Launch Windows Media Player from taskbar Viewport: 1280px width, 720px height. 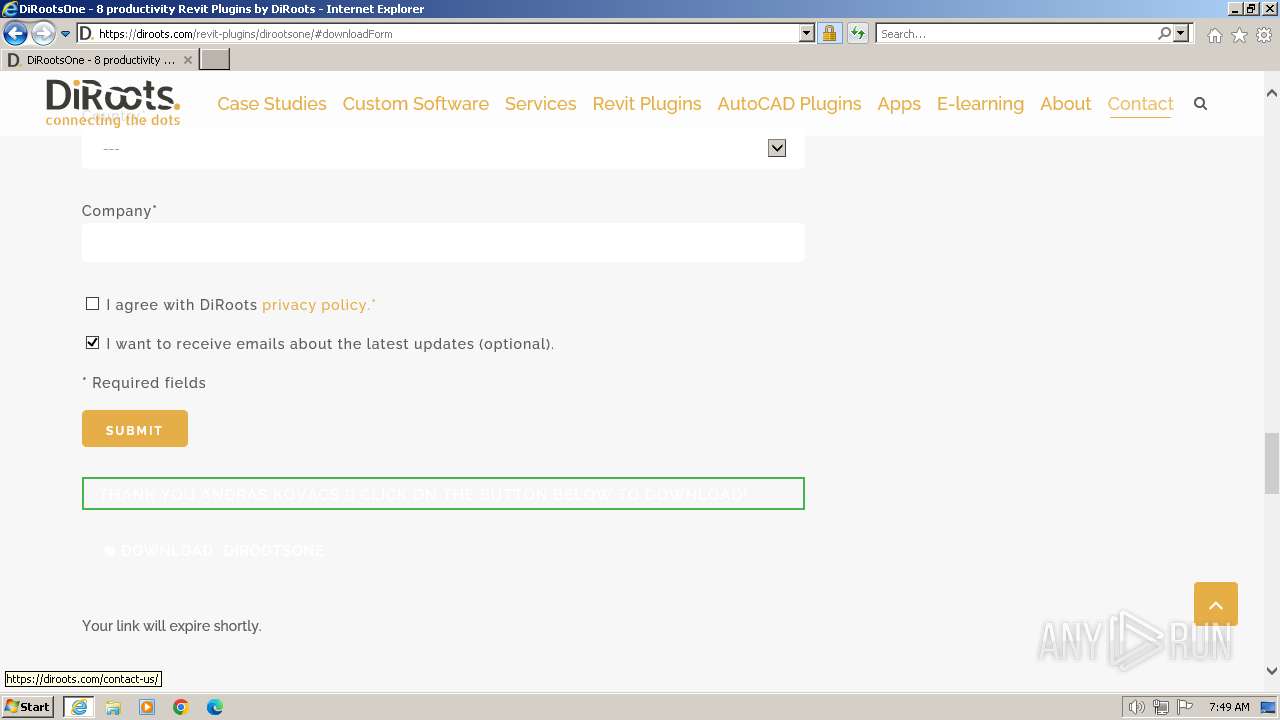(147, 707)
